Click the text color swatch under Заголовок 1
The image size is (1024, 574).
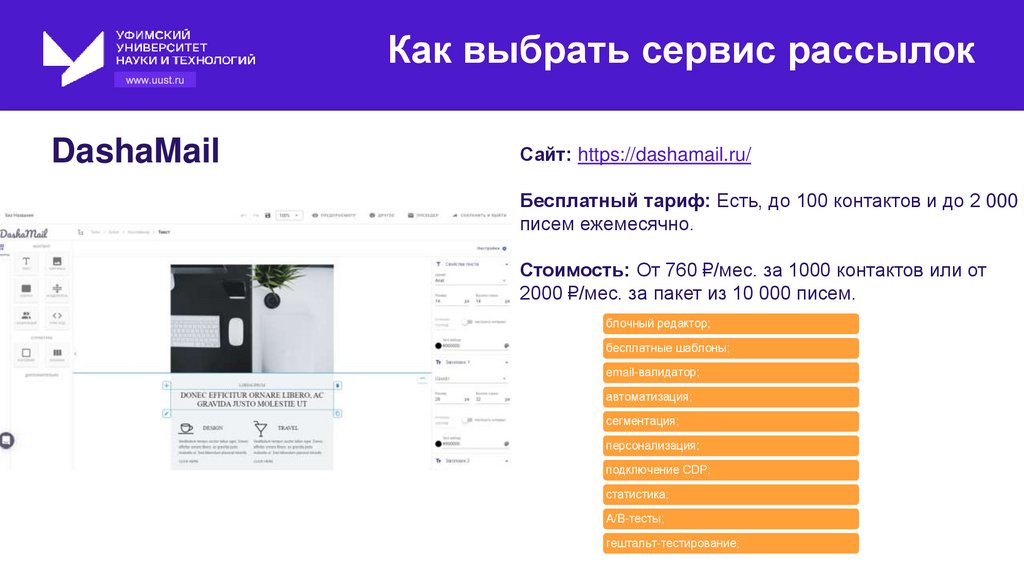[438, 443]
